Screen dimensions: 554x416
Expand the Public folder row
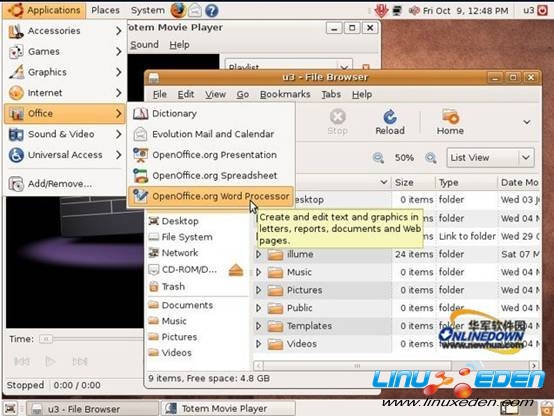point(259,308)
